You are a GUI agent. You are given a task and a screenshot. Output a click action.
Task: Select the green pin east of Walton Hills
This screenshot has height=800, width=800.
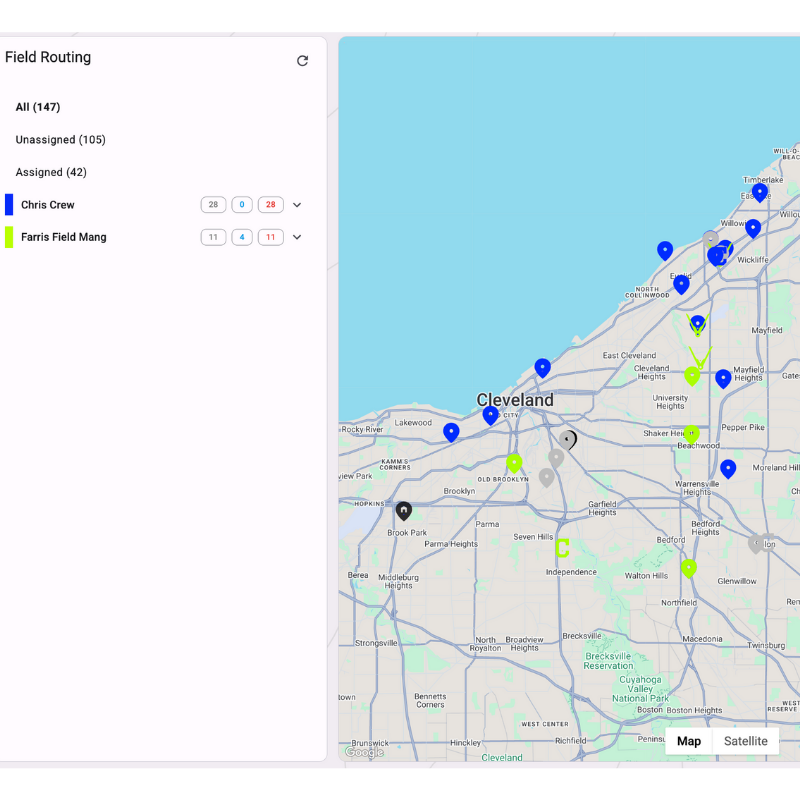coord(689,568)
